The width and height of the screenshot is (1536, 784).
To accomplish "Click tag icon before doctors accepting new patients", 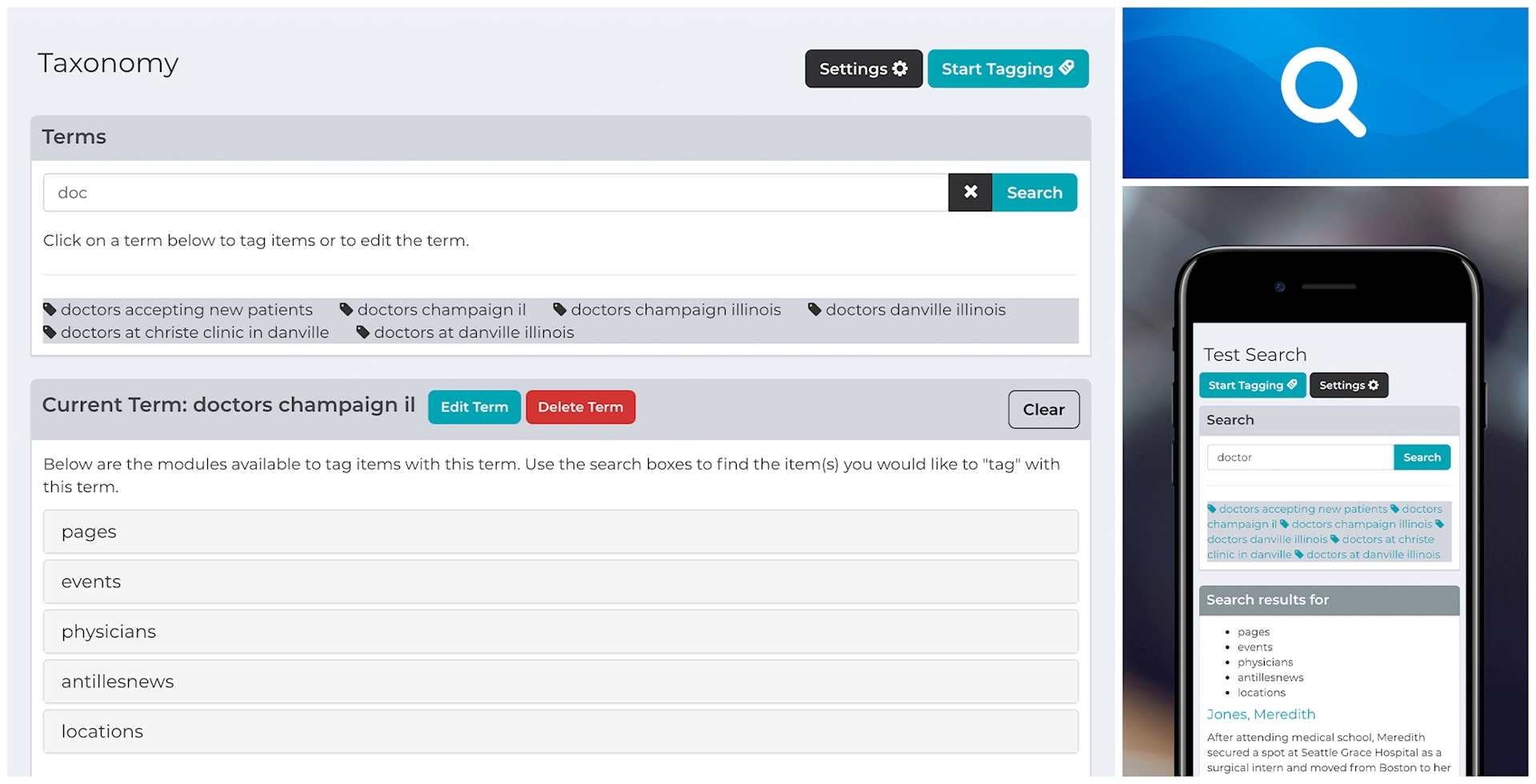I will (x=50, y=310).
